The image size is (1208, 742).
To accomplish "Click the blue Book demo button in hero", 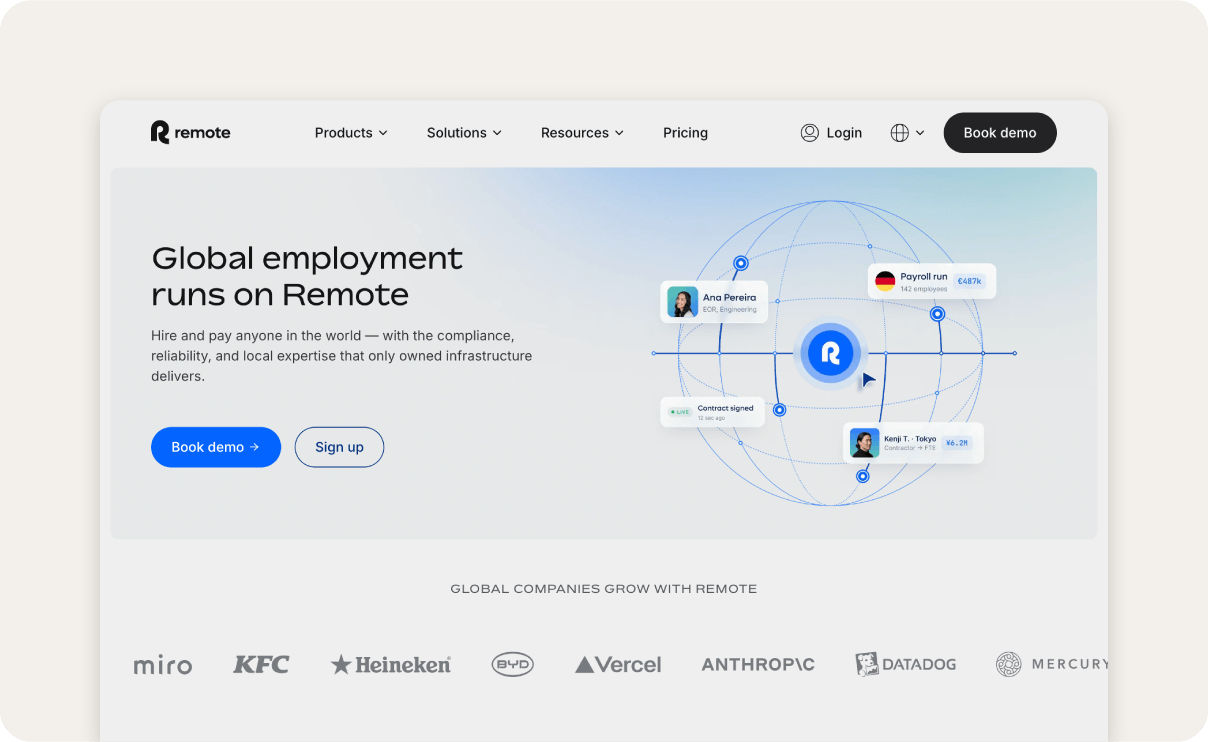I will pyautogui.click(x=216, y=447).
